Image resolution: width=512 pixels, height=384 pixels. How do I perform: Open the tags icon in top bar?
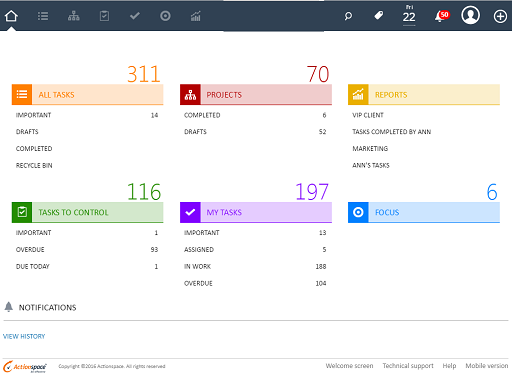coord(379,15)
